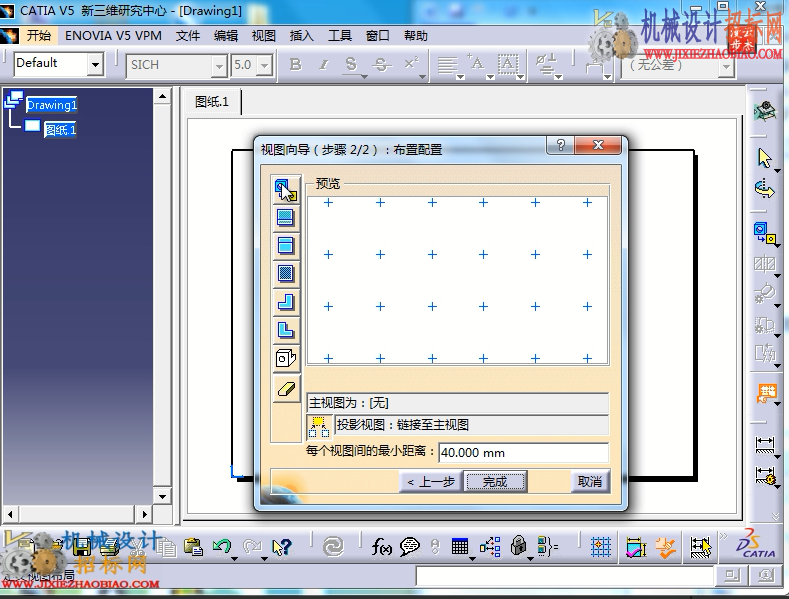
Task: Open the 文件 menu
Action: pyautogui.click(x=188, y=35)
